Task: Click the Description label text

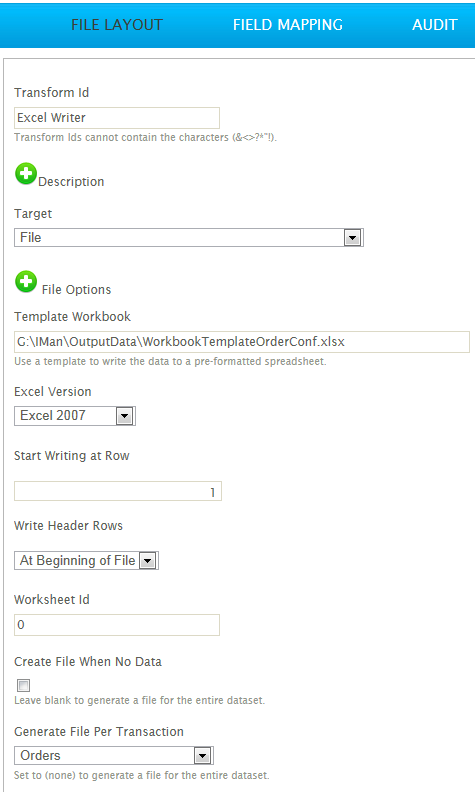Action: point(71,182)
